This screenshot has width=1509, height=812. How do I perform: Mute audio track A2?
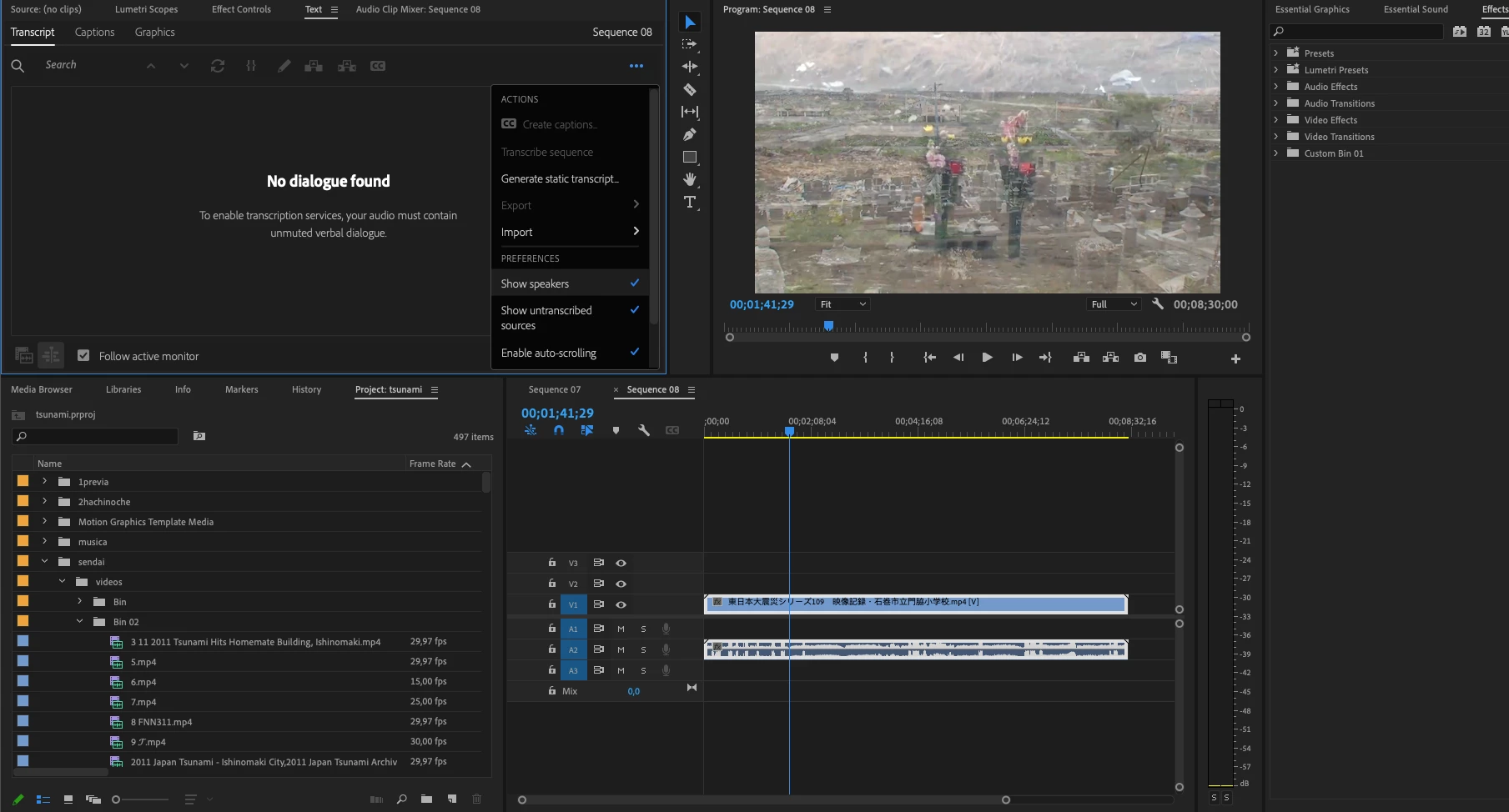(621, 649)
